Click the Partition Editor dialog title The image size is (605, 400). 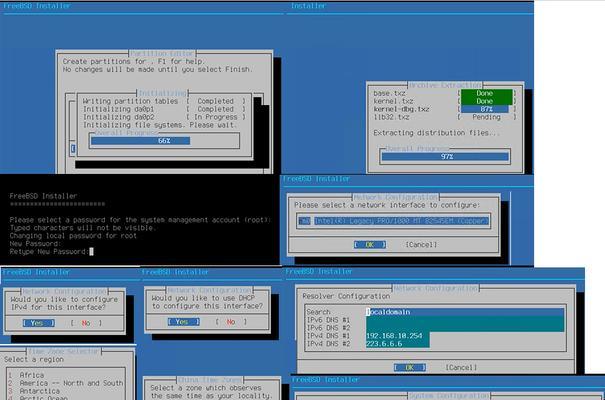click(162, 53)
